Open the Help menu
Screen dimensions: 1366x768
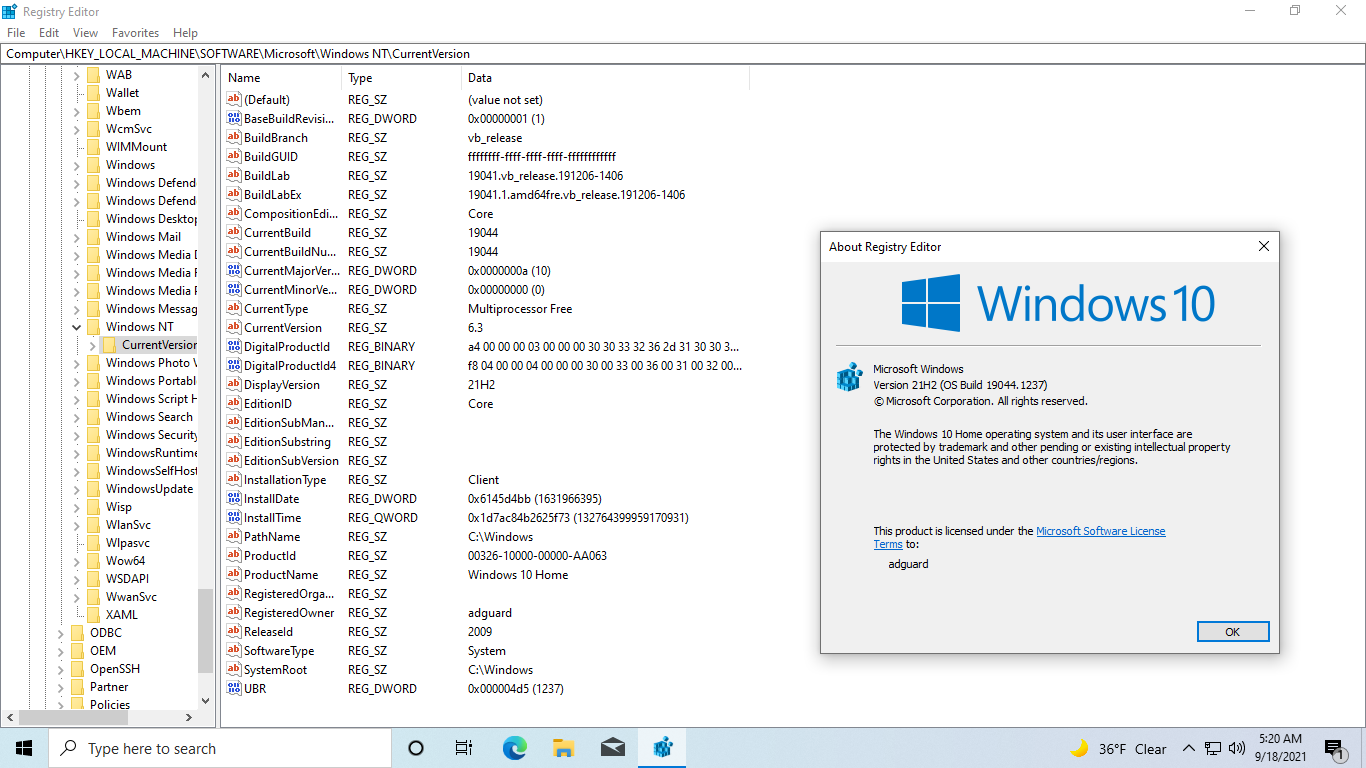click(185, 33)
